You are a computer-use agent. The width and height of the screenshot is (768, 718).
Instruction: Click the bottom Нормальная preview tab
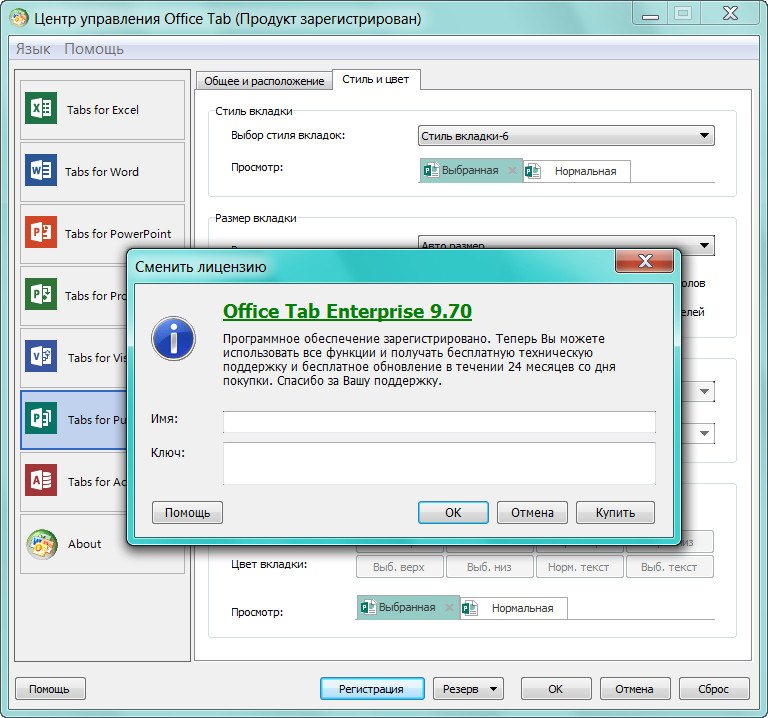click(x=513, y=608)
